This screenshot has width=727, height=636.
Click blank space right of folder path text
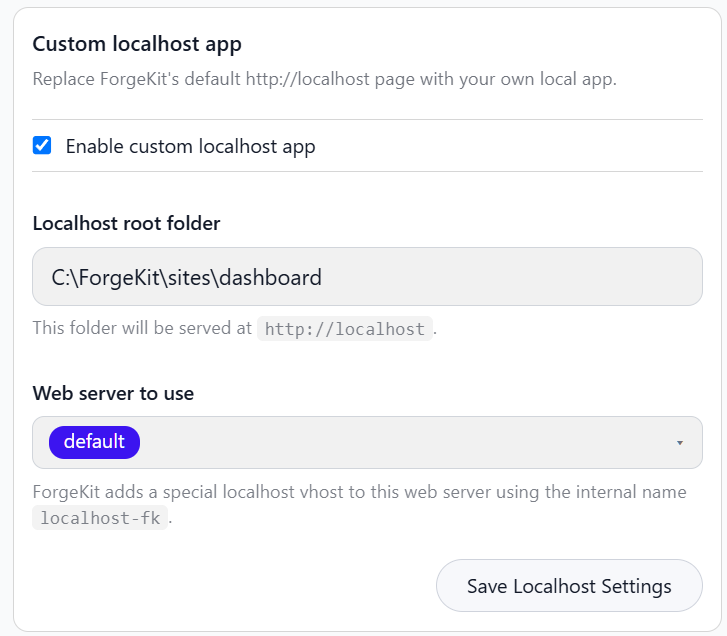[x=510, y=277]
